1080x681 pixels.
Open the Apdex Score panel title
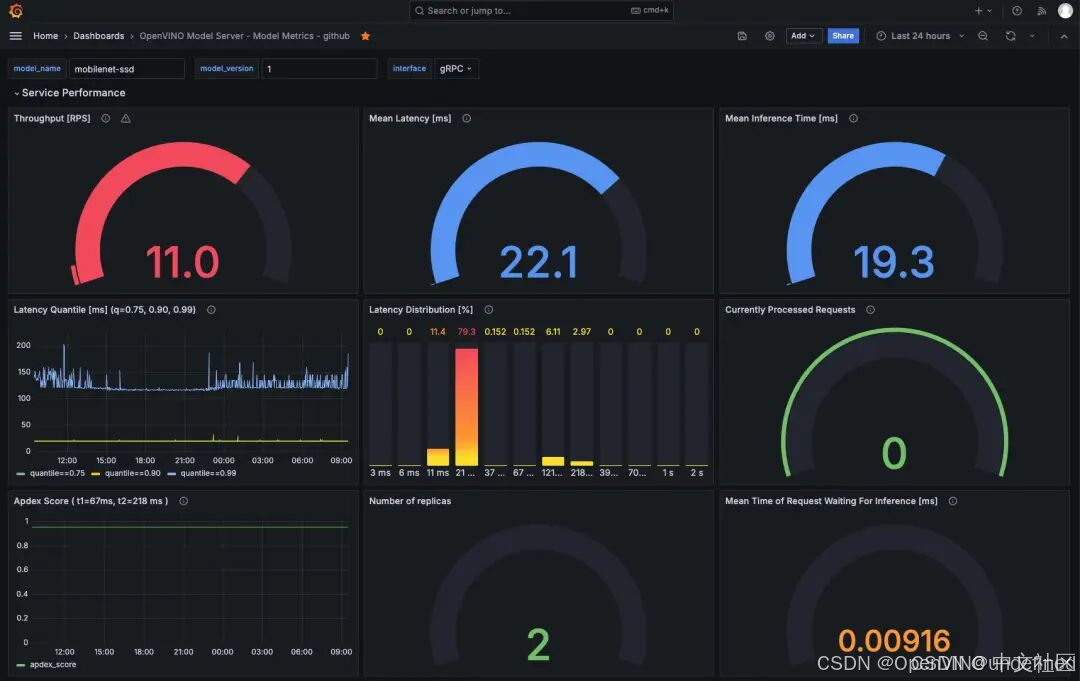point(91,501)
